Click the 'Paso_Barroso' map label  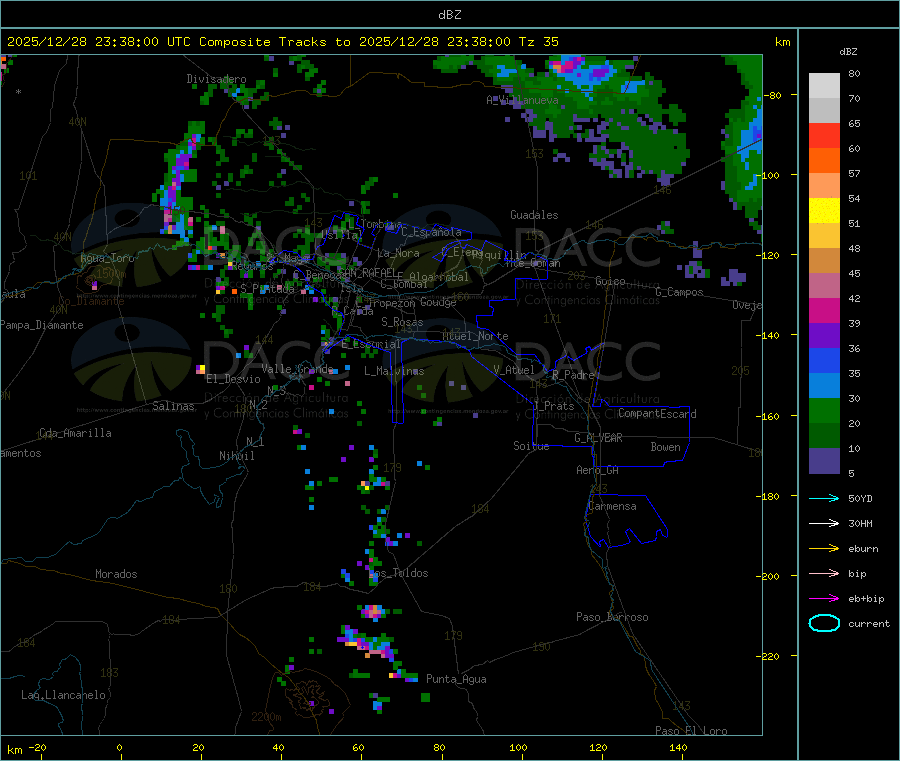pos(612,617)
